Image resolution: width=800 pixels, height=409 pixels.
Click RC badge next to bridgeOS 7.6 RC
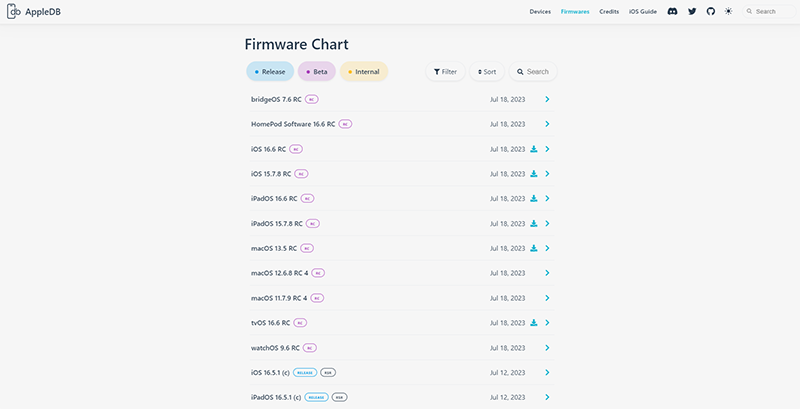(312, 99)
